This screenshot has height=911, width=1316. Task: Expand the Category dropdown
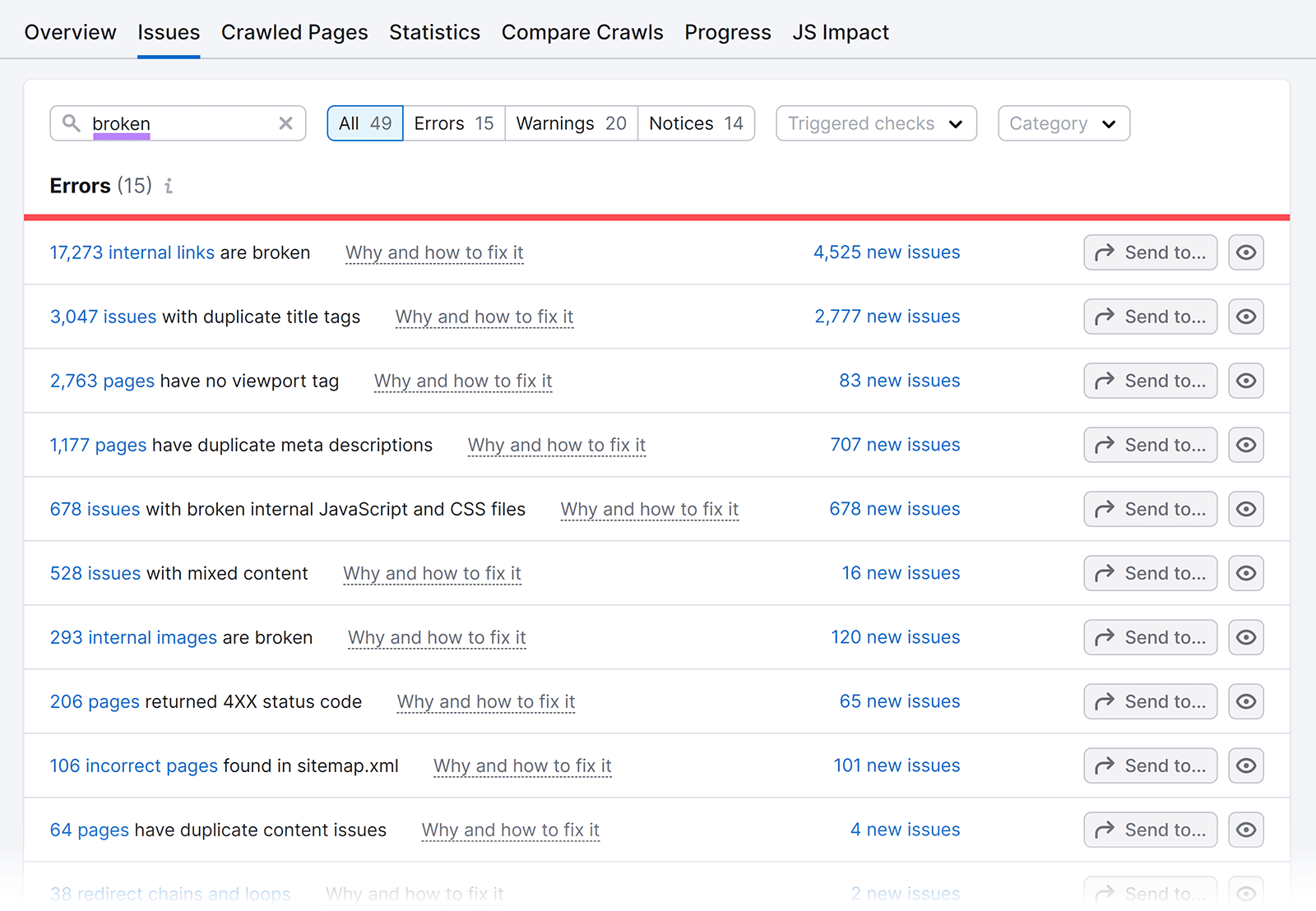(x=1063, y=123)
